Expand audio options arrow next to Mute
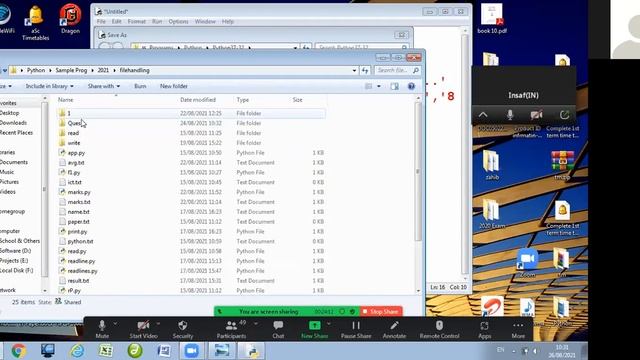640x360 pixels. point(116,324)
